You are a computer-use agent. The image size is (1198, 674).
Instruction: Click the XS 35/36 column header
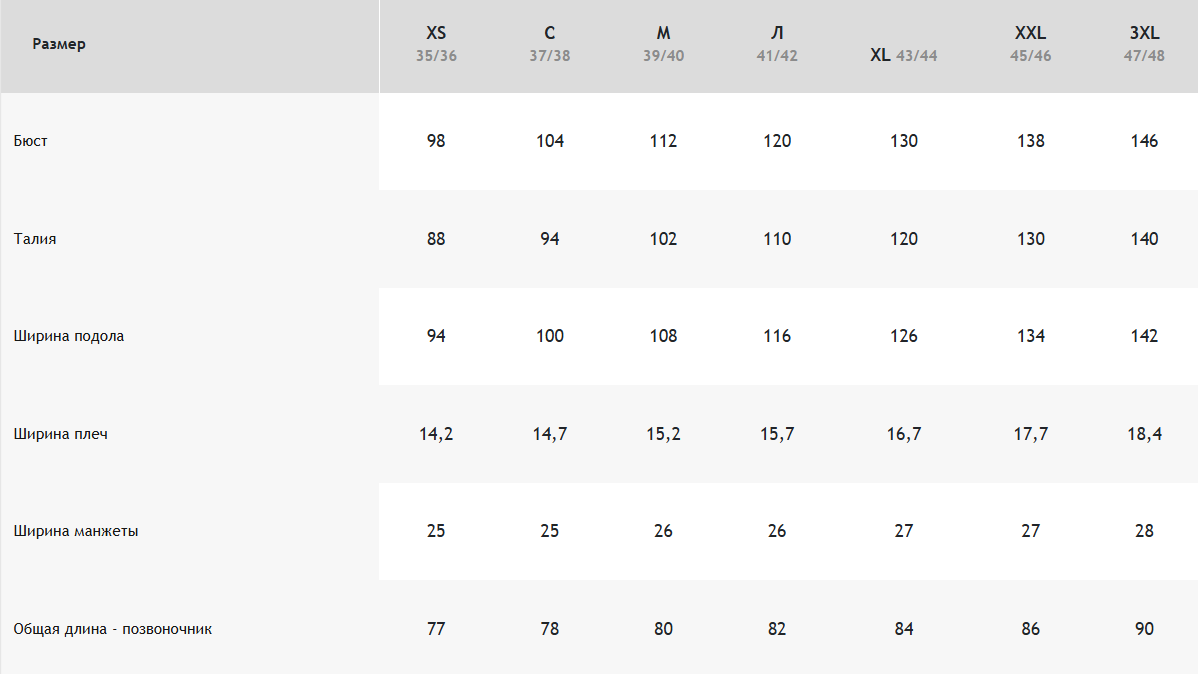click(x=435, y=44)
